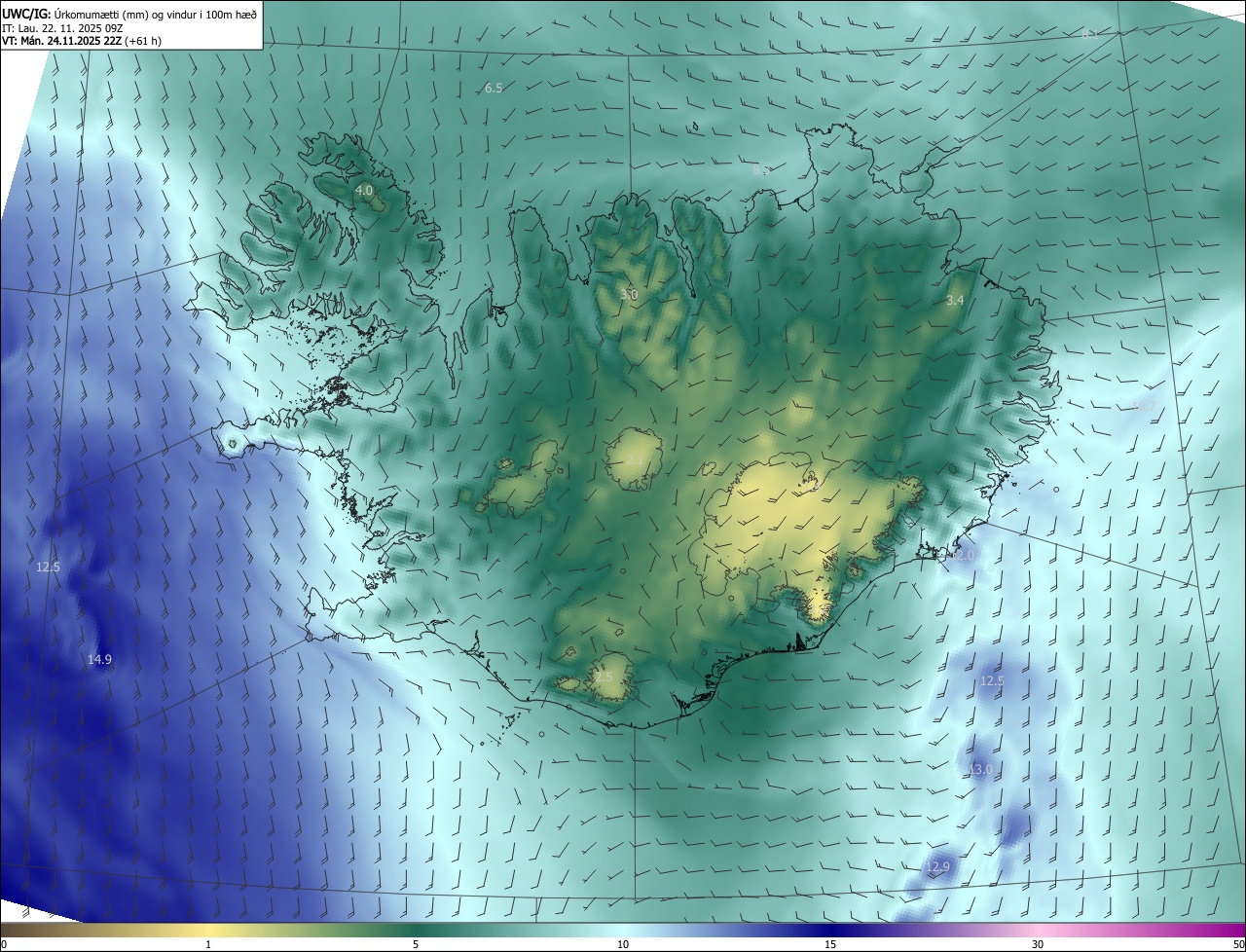The image size is (1246, 952).
Task: Click the "UWC/IG:" label in the header box
Action: click(x=27, y=13)
